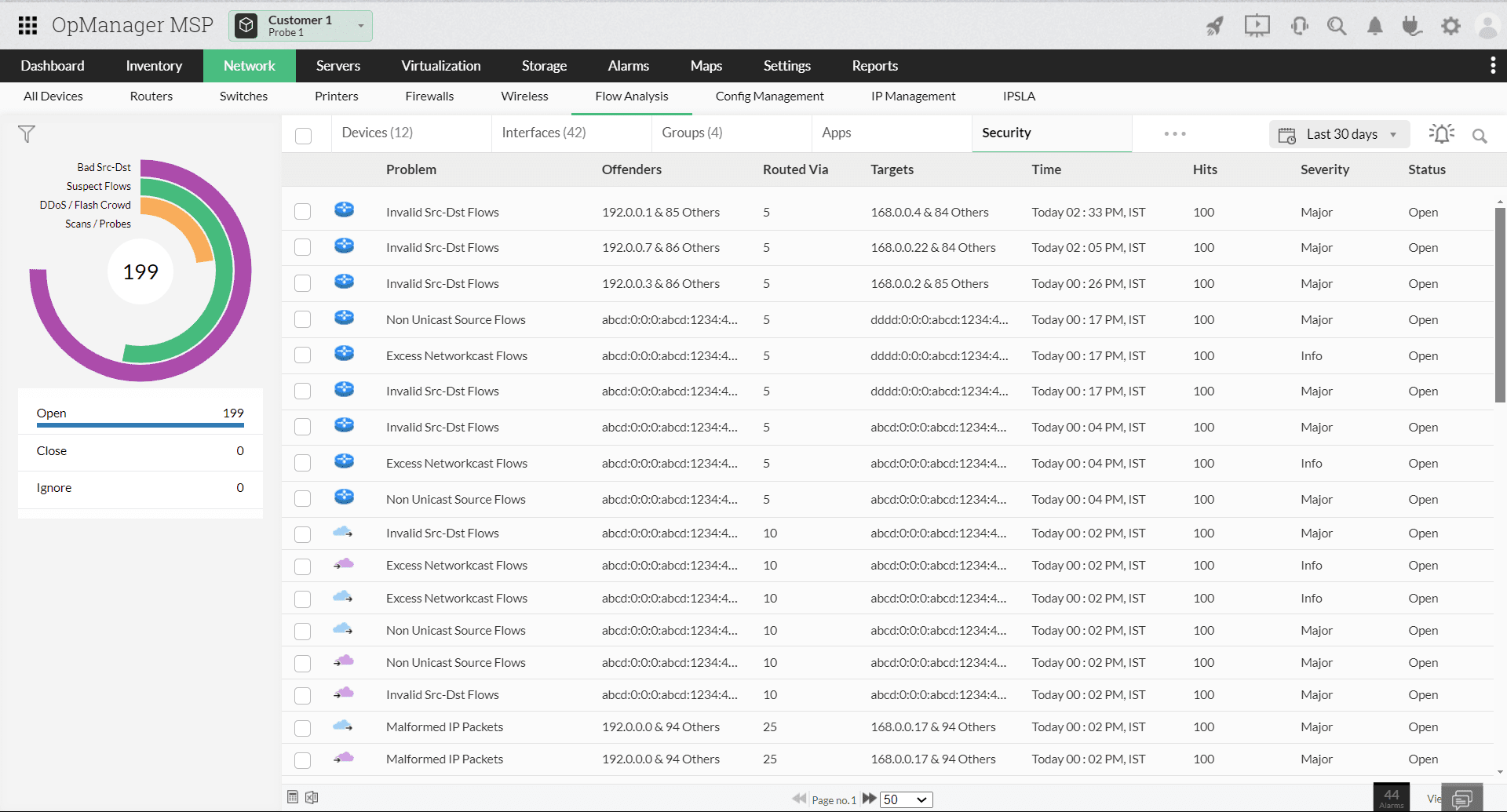Viewport: 1507px width, 812px height.
Task: Check the Excess Networkcast row at 00:04 PM
Action: click(303, 463)
